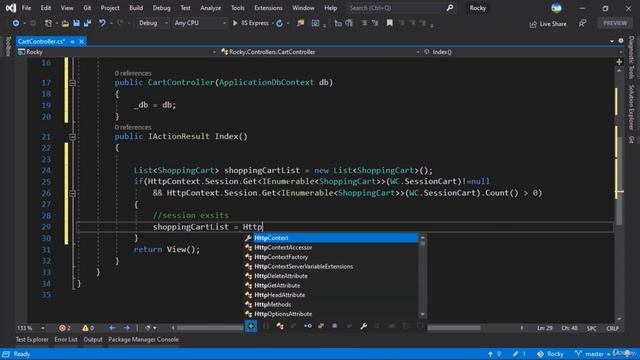Choose HttpOptionsAttribute from completion list
The image size is (640, 360).
coord(331,314)
